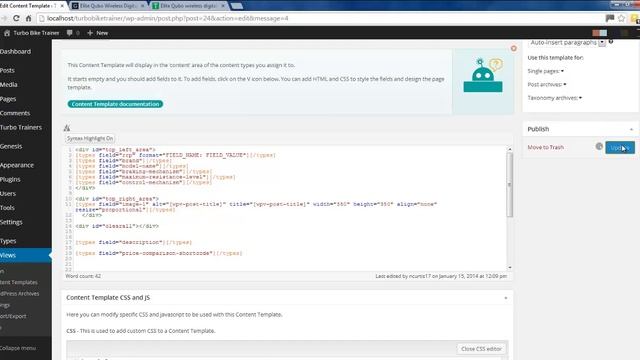Open the Content Template documentation link
The width and height of the screenshot is (640, 360).
click(x=115, y=104)
